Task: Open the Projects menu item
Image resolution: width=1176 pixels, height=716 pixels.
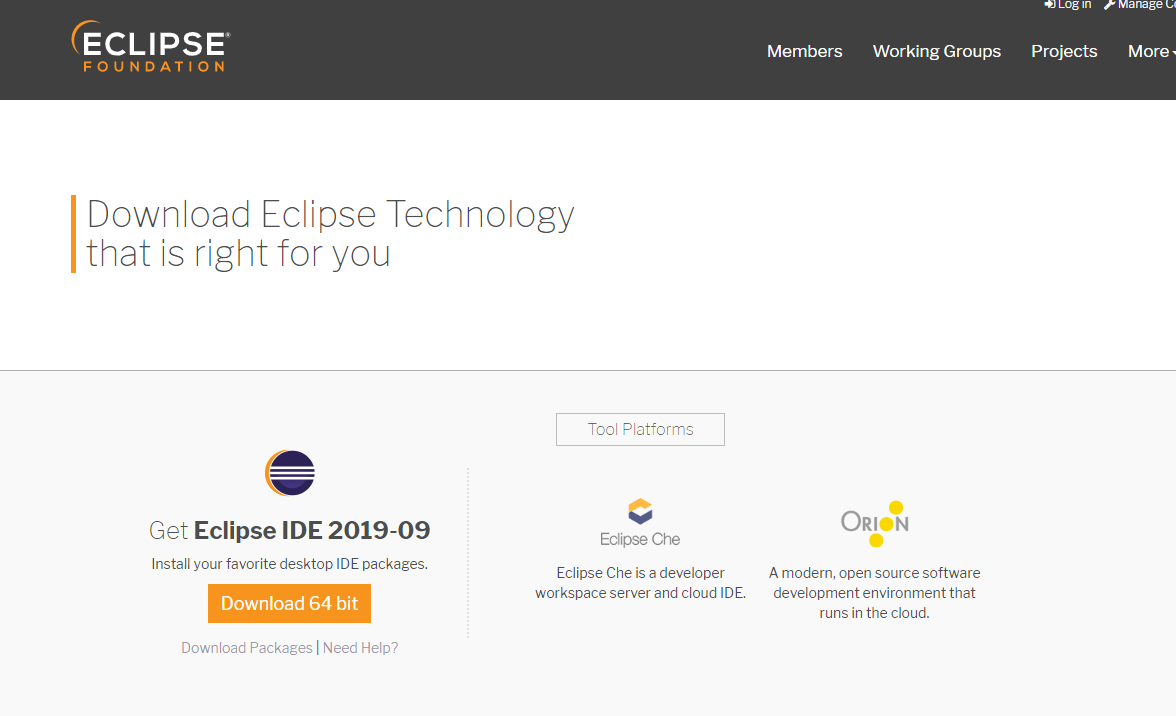Action: [1064, 51]
